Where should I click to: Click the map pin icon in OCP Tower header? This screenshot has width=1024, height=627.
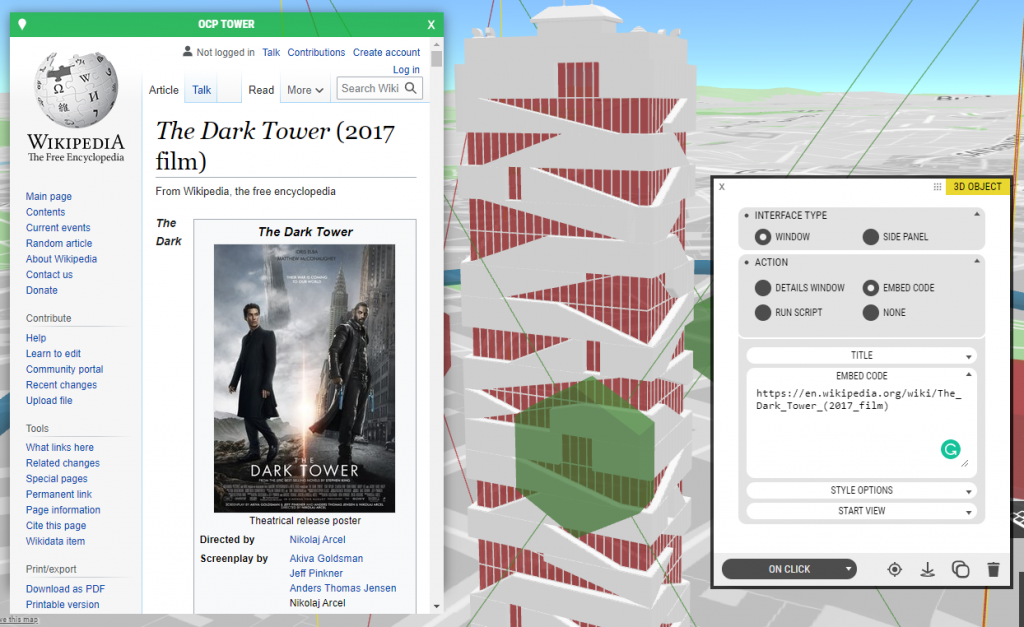click(x=22, y=25)
